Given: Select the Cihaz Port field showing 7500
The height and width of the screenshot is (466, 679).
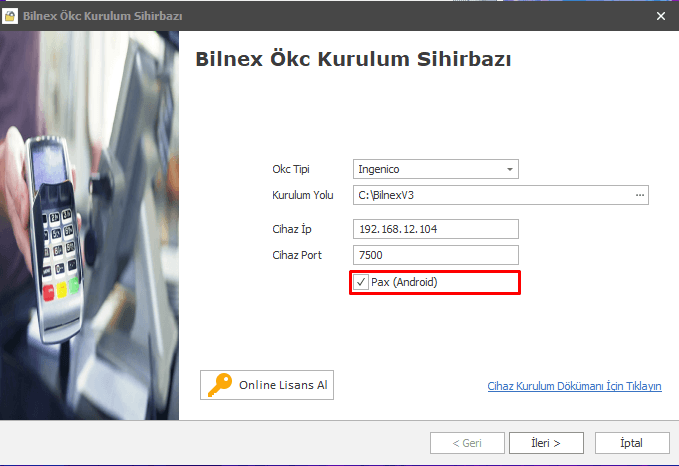Looking at the screenshot, I should point(436,255).
